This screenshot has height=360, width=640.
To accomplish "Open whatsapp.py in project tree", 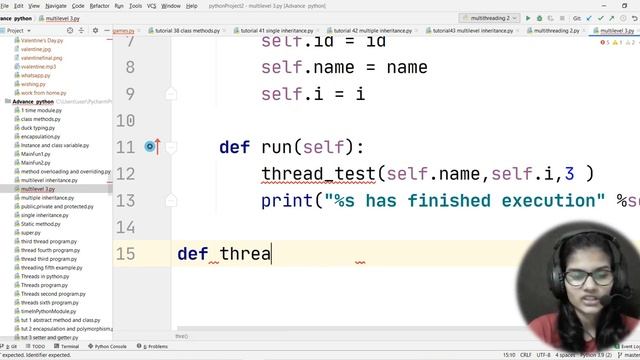I will (x=35, y=76).
